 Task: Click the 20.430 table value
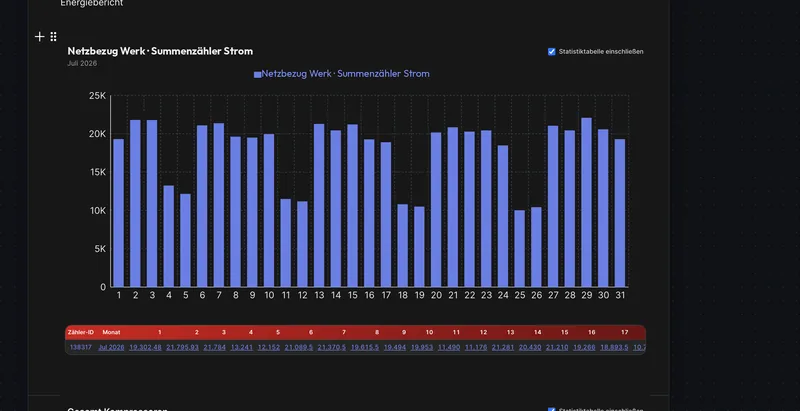[530, 347]
